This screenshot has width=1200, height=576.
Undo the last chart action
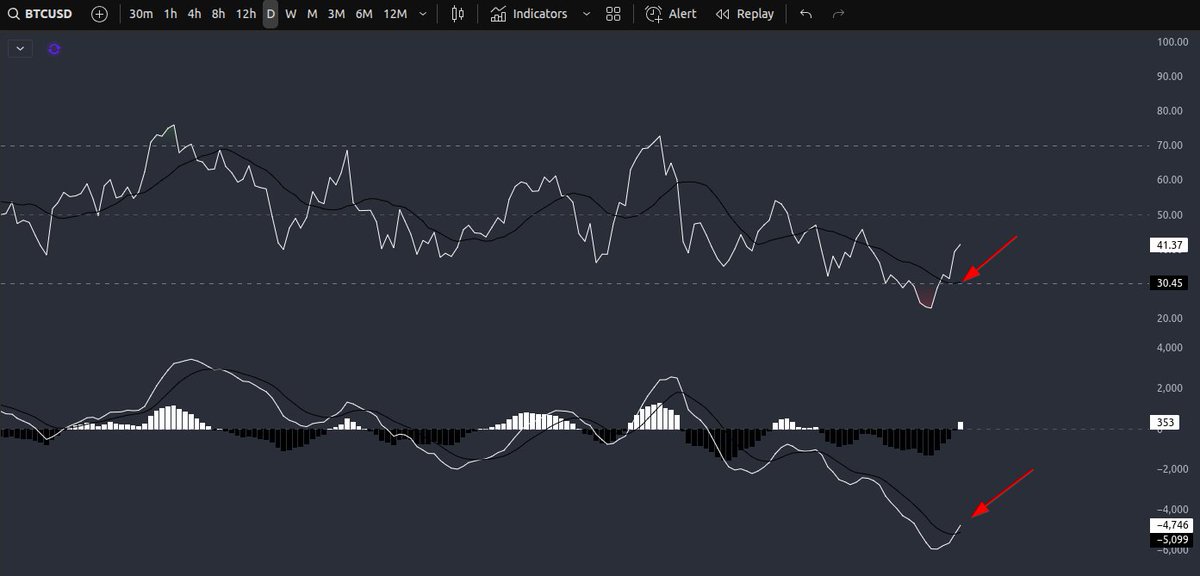coord(806,14)
